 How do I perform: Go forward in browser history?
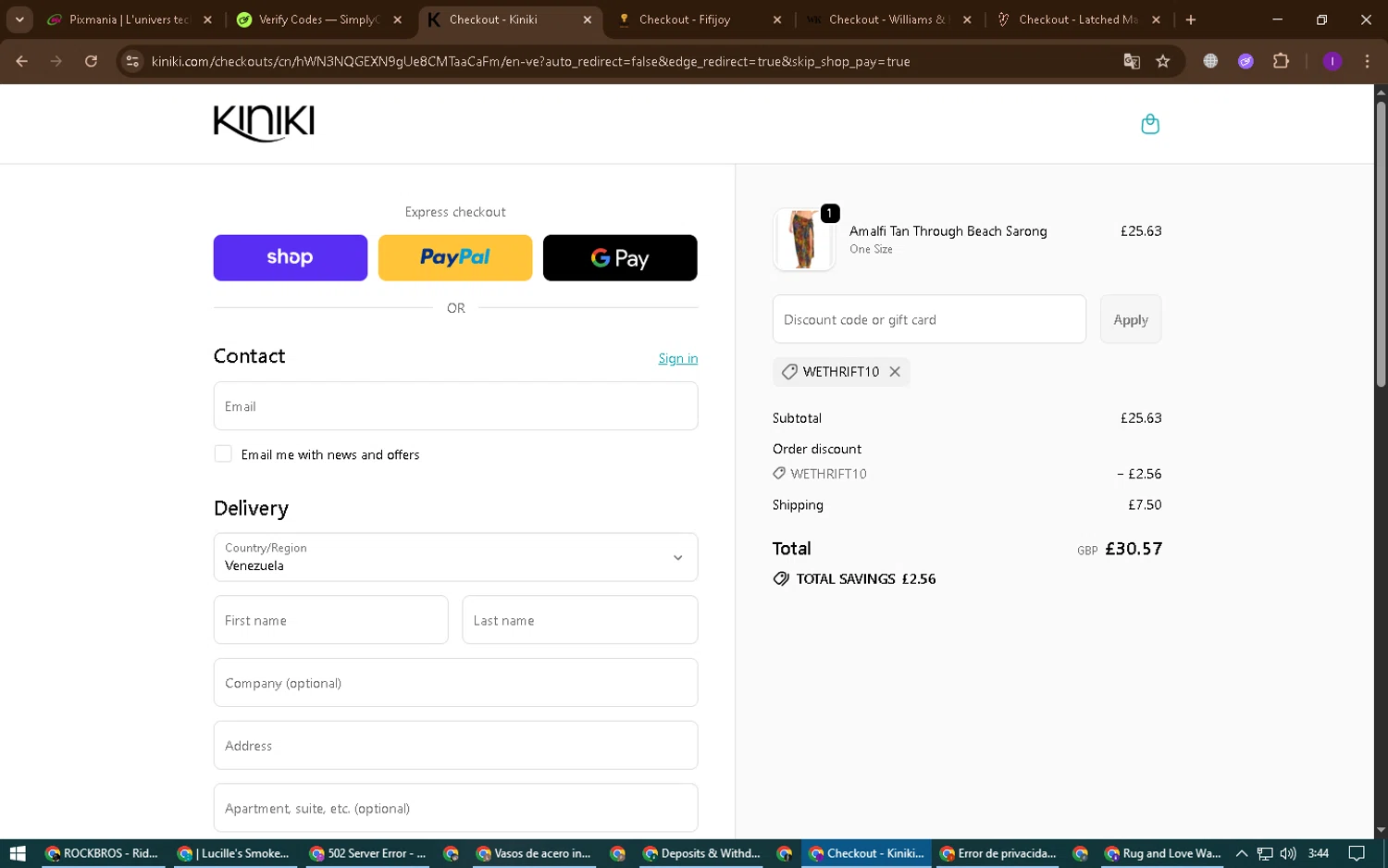[56, 61]
